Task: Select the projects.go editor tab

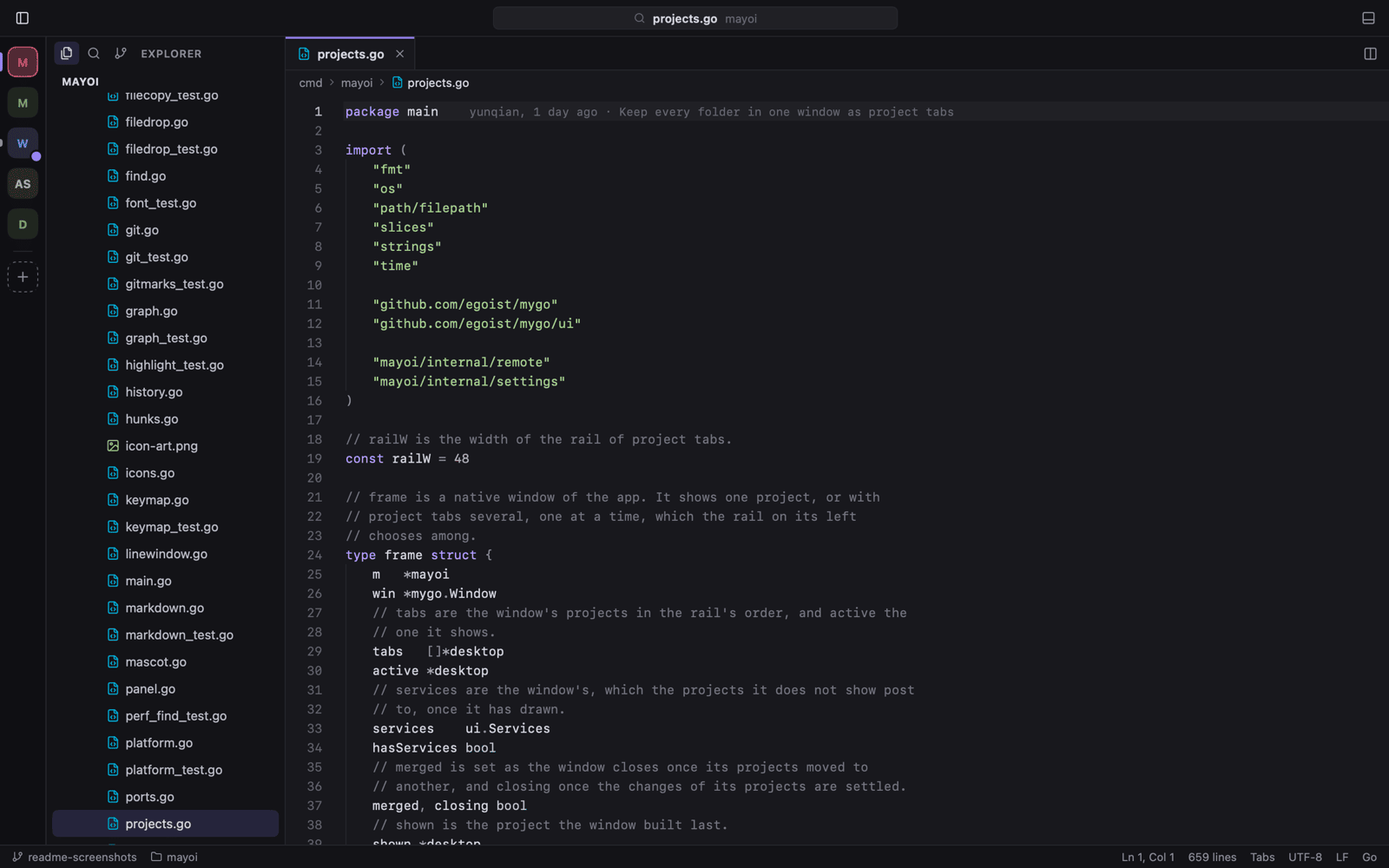Action: [x=350, y=54]
